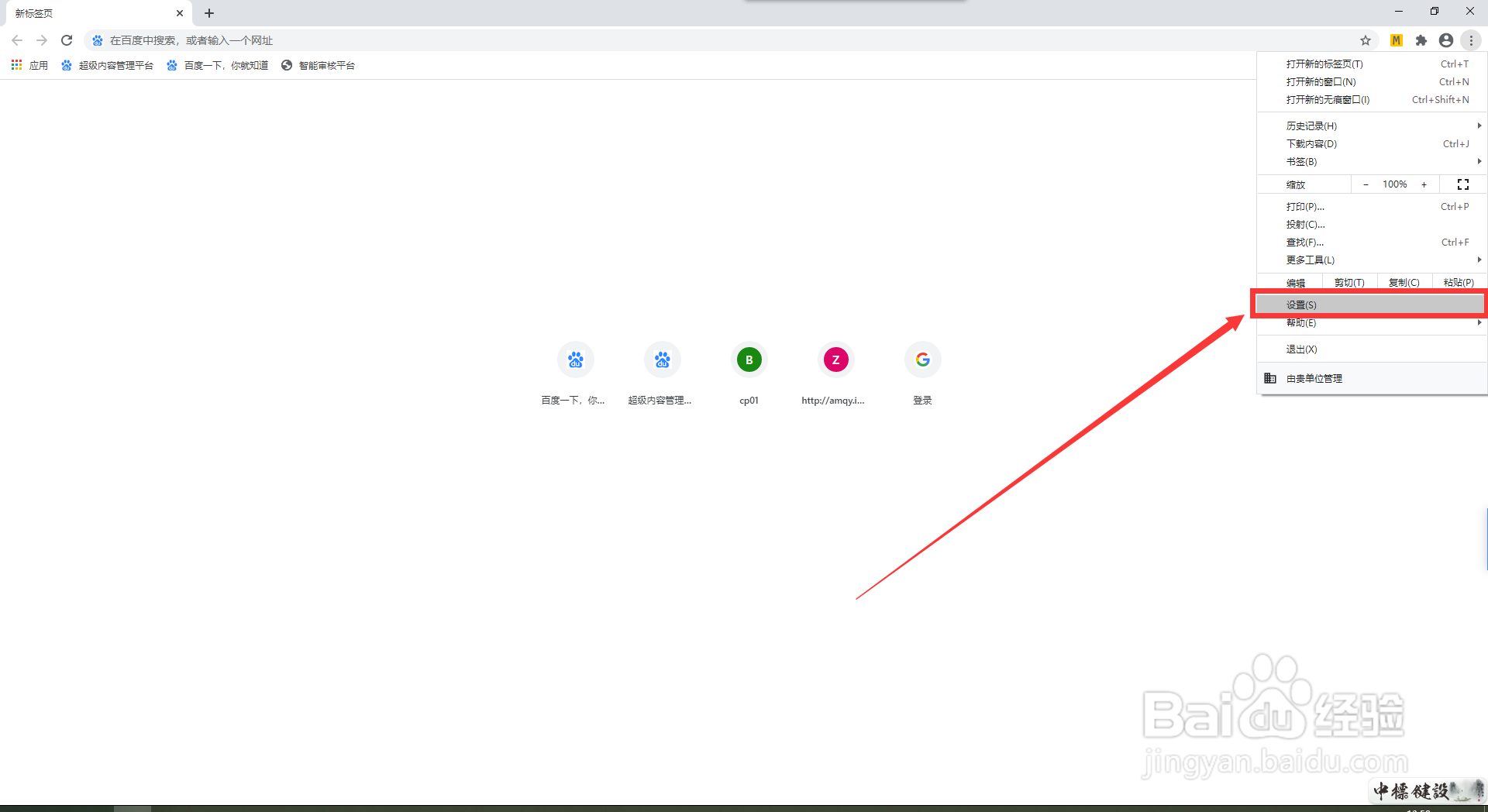Click the 100% zoom level value
The height and width of the screenshot is (812, 1488).
(1395, 184)
